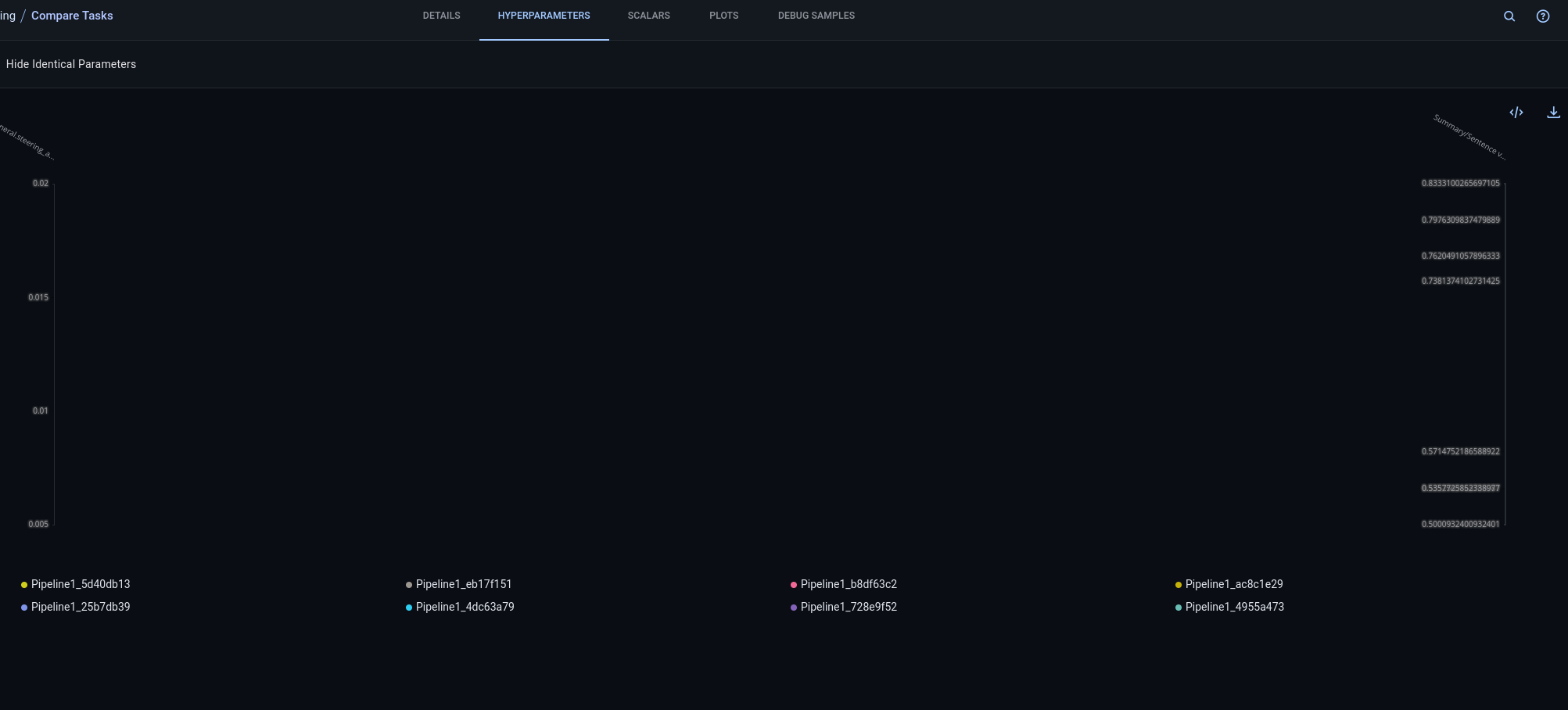Toggle Pipeline1_5d40db13 legend entry
Screen dimensions: 1568x710
point(80,584)
